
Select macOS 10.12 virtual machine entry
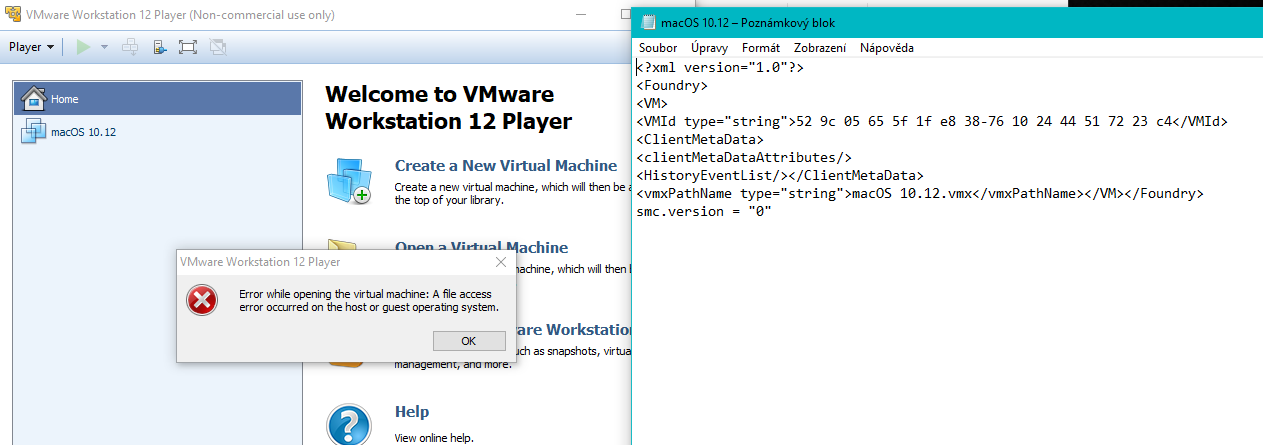coord(158,131)
